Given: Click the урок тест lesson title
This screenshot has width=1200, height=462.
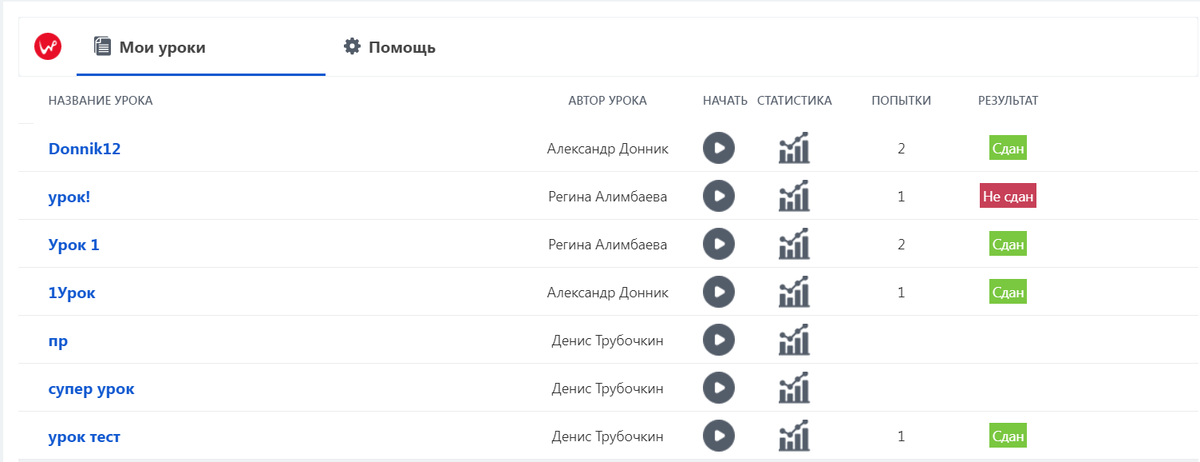Looking at the screenshot, I should tap(85, 437).
